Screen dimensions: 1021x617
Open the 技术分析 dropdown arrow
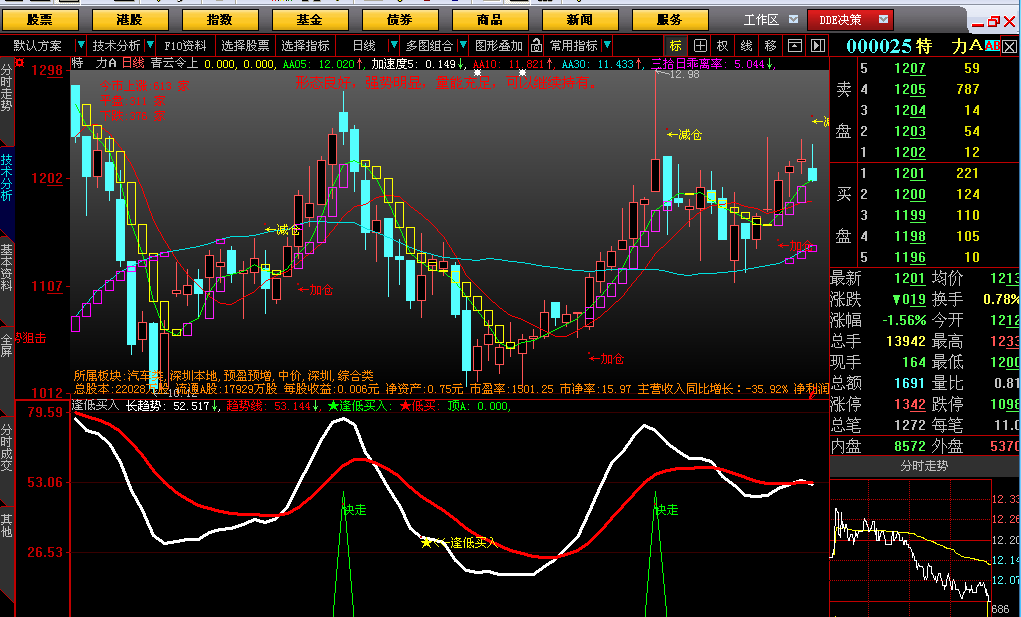(x=150, y=46)
